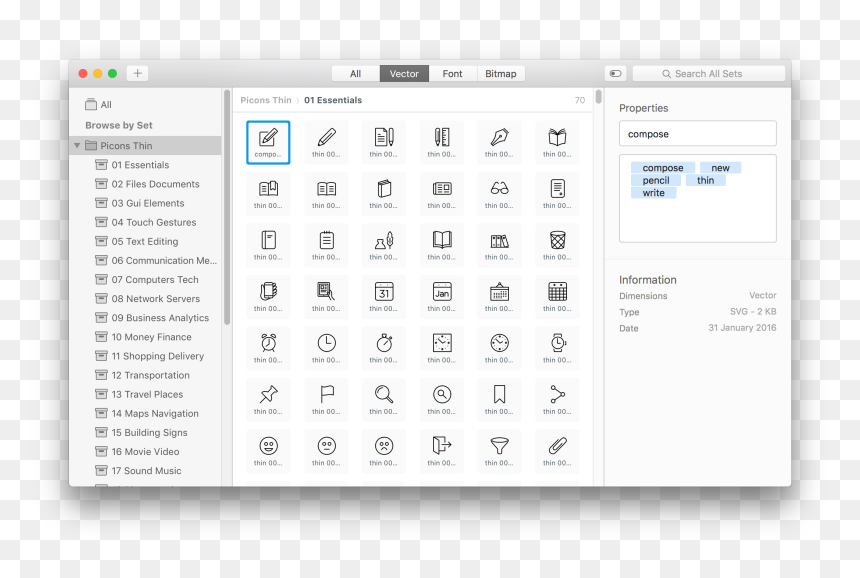Select the neutral face icon
The width and height of the screenshot is (860, 578).
pyautogui.click(x=326, y=451)
